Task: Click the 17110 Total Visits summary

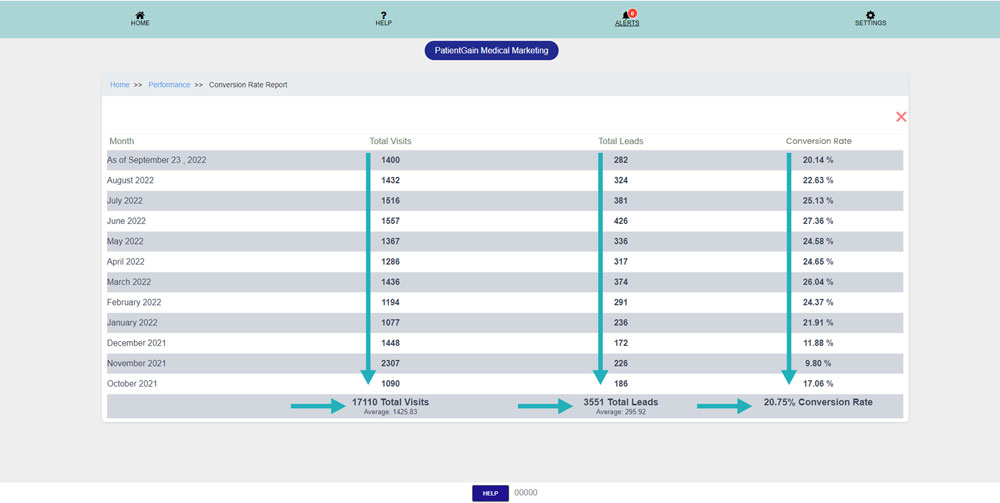Action: 390,402
